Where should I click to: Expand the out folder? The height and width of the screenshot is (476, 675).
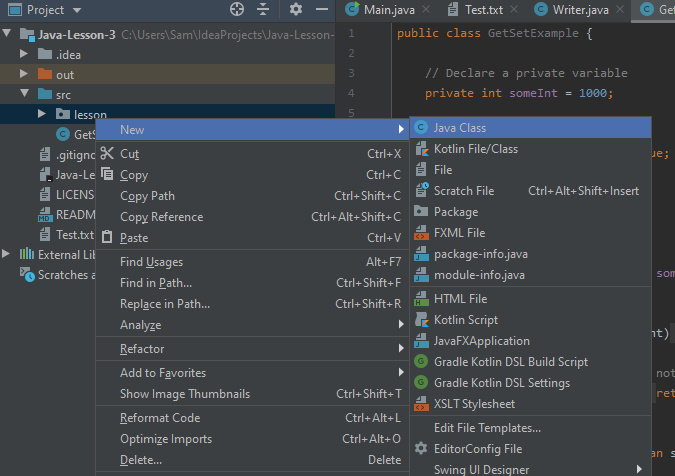[x=24, y=74]
